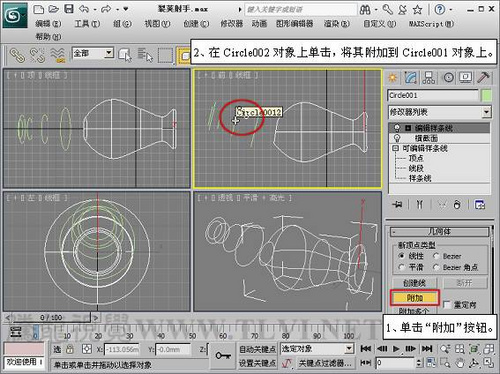The width and height of the screenshot is (500, 374).
Task: Click the New Scene document icon
Action: tap(39, 9)
